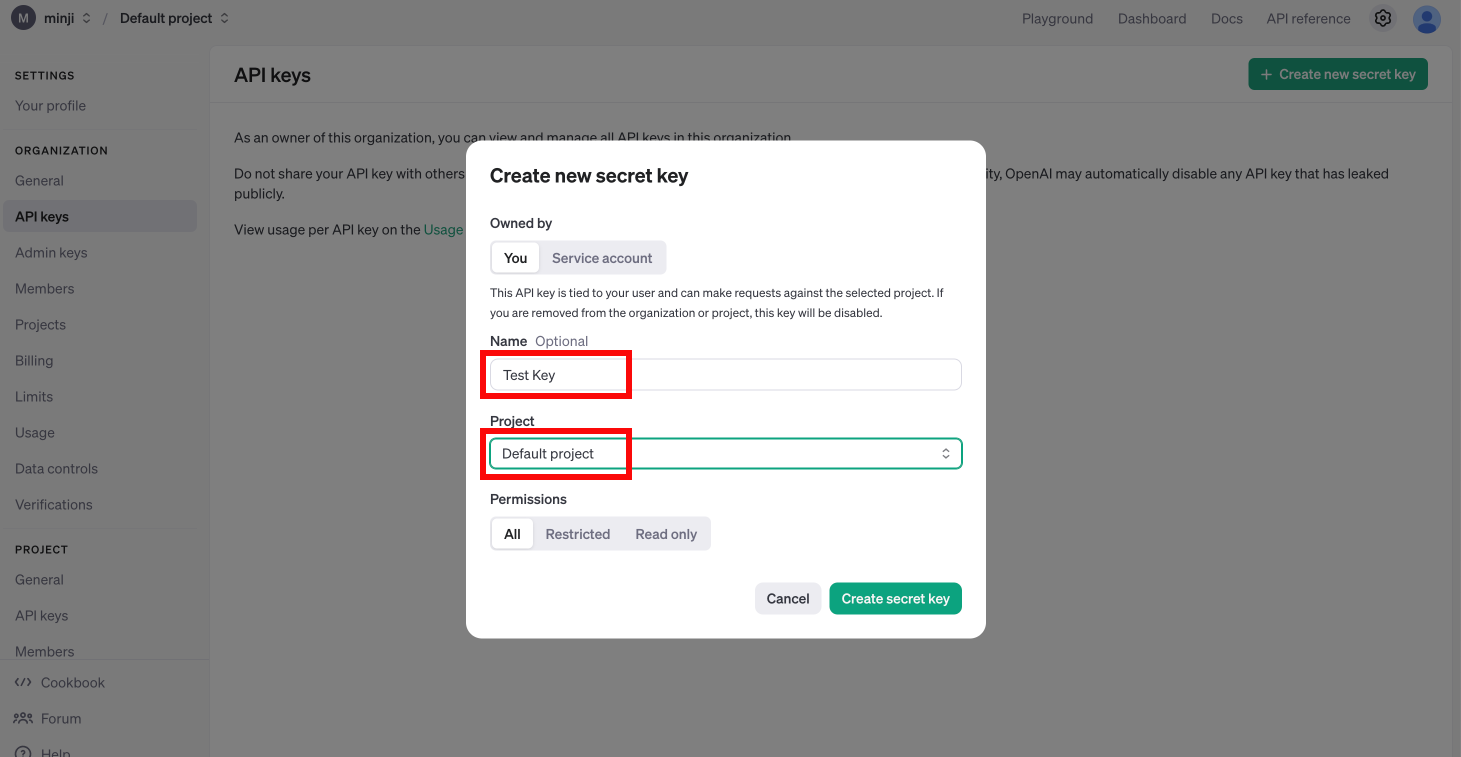Image resolution: width=1461 pixels, height=757 pixels.
Task: Open the Playground tab
Action: tap(1057, 19)
